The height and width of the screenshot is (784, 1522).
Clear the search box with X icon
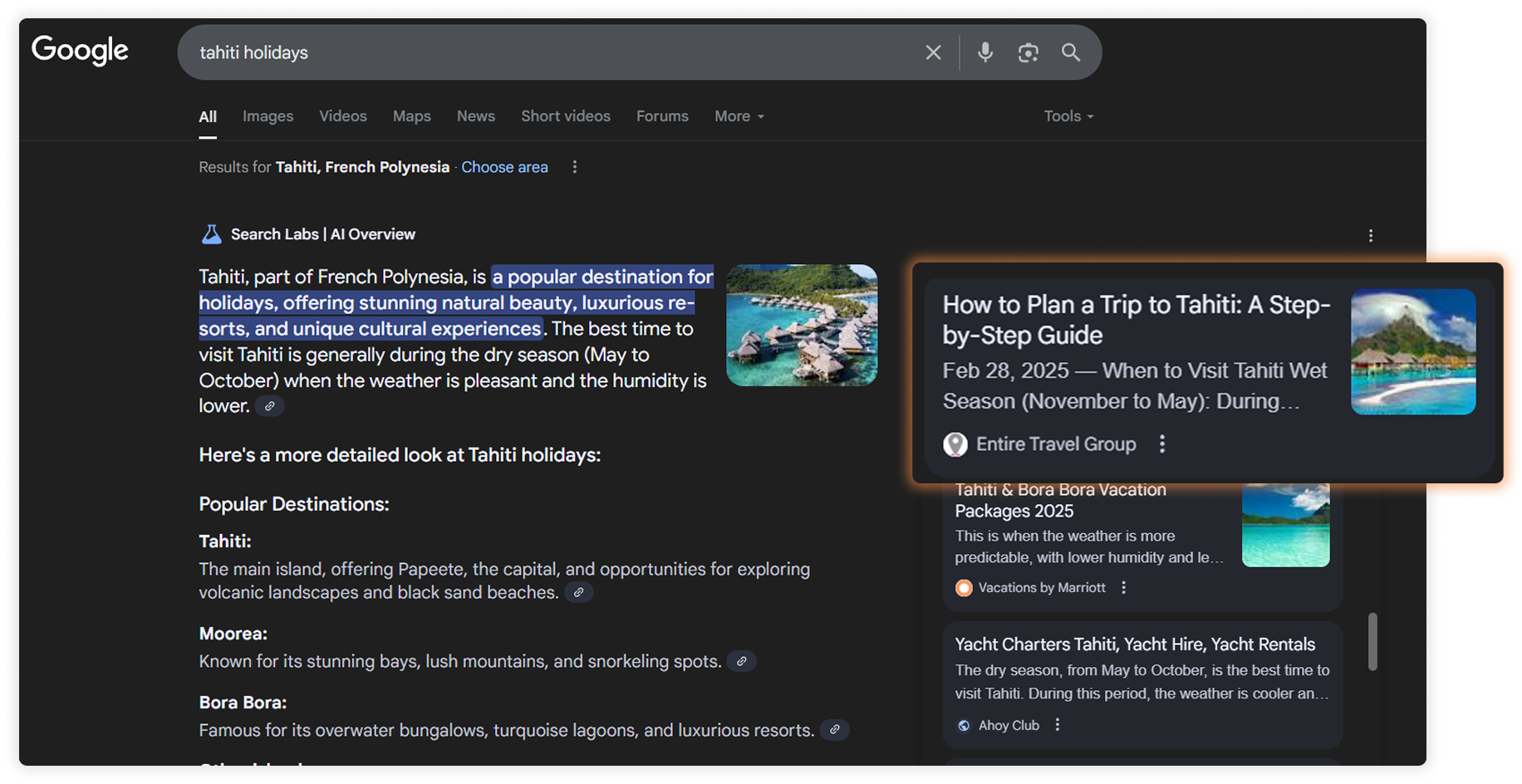(933, 52)
